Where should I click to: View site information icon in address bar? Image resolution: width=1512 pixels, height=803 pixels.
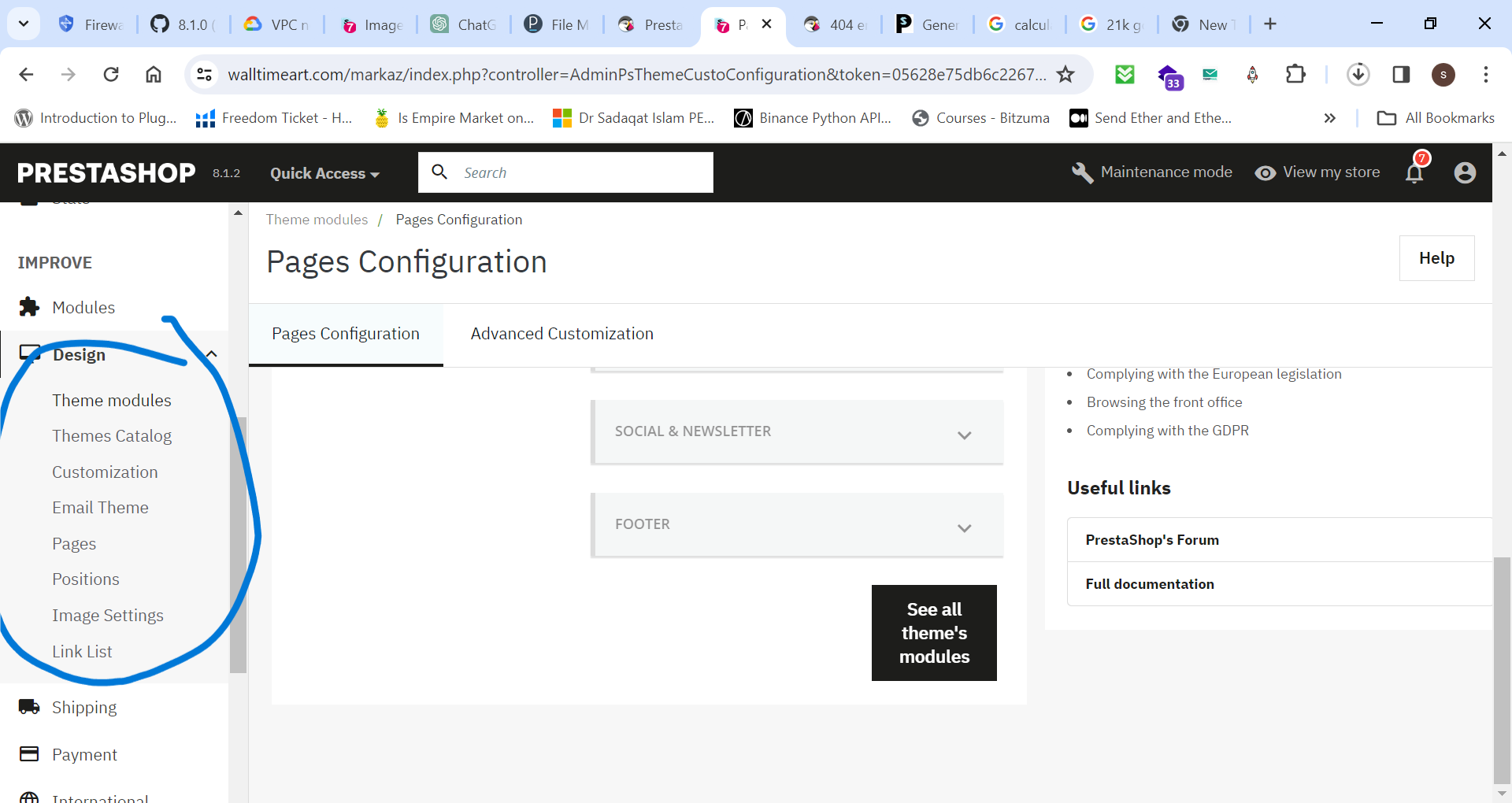[x=205, y=74]
